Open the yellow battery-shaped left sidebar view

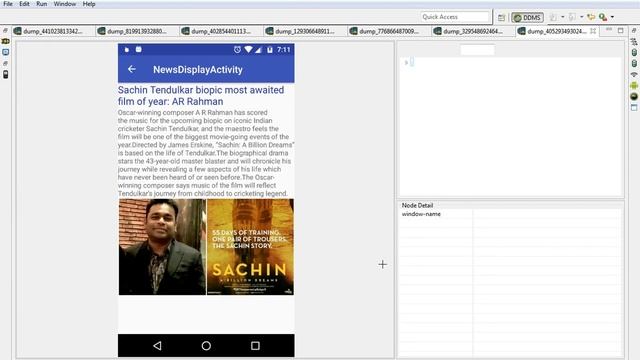tap(5, 41)
